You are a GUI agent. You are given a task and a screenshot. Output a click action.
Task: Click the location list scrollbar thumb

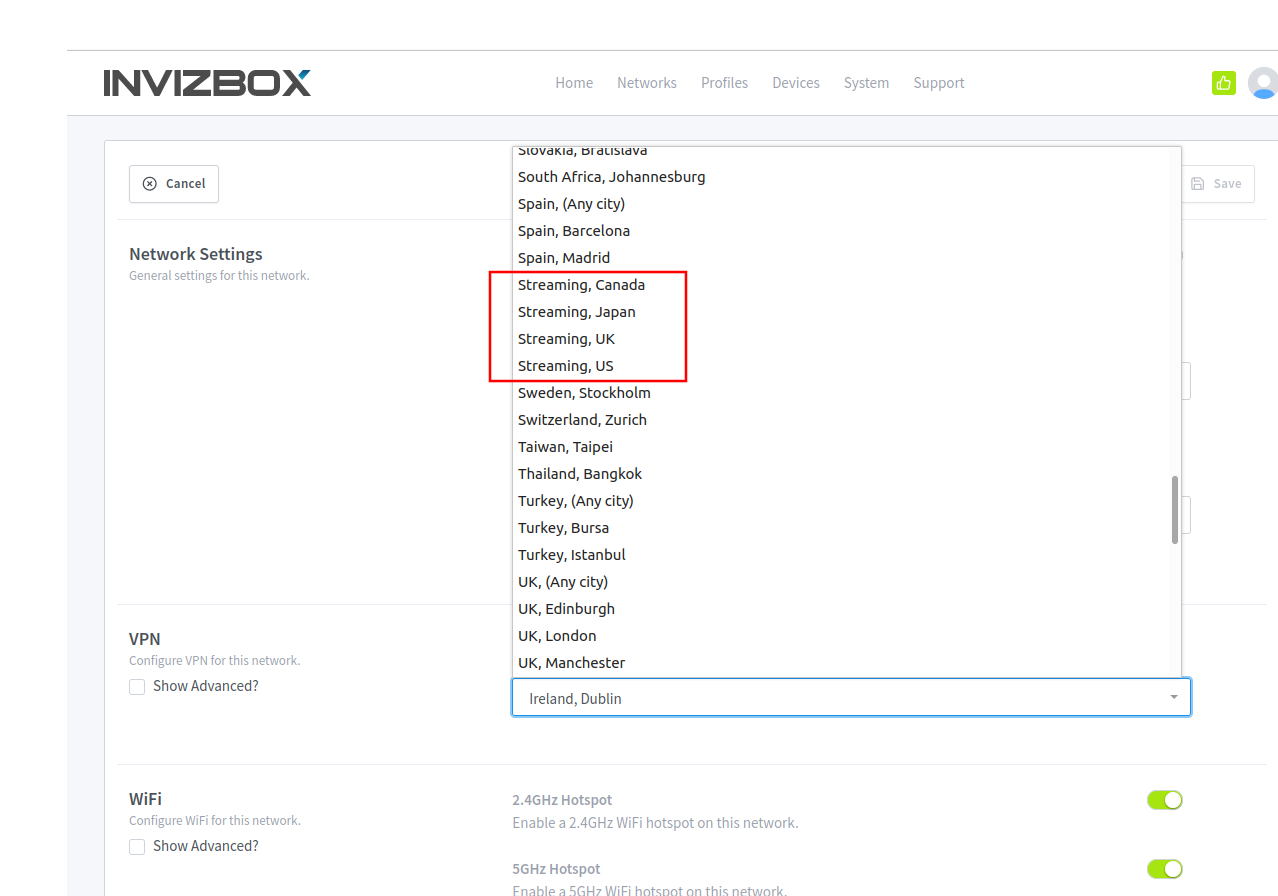[1174, 510]
